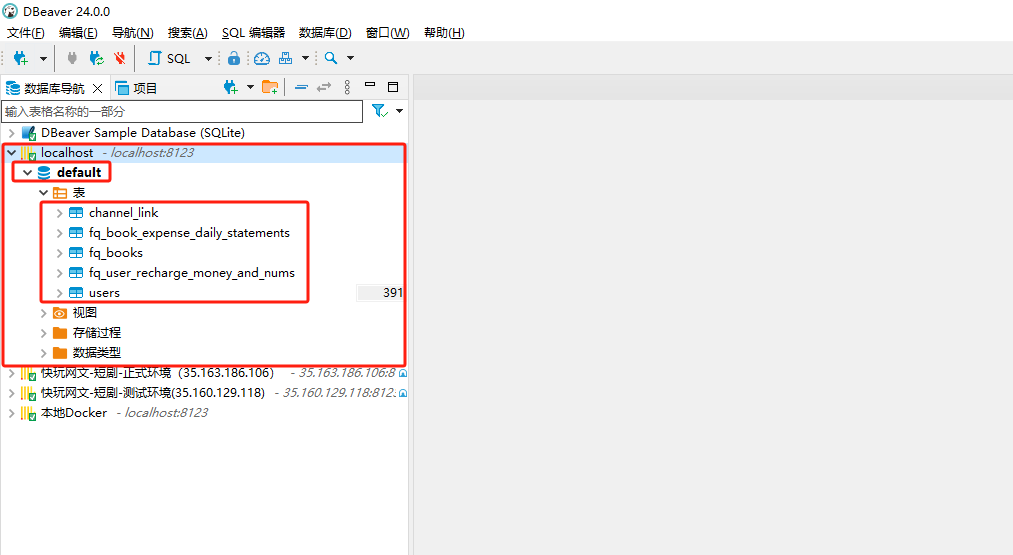This screenshot has height=555, width=1013.
Task: Expand the fq_books table
Action: pos(59,253)
